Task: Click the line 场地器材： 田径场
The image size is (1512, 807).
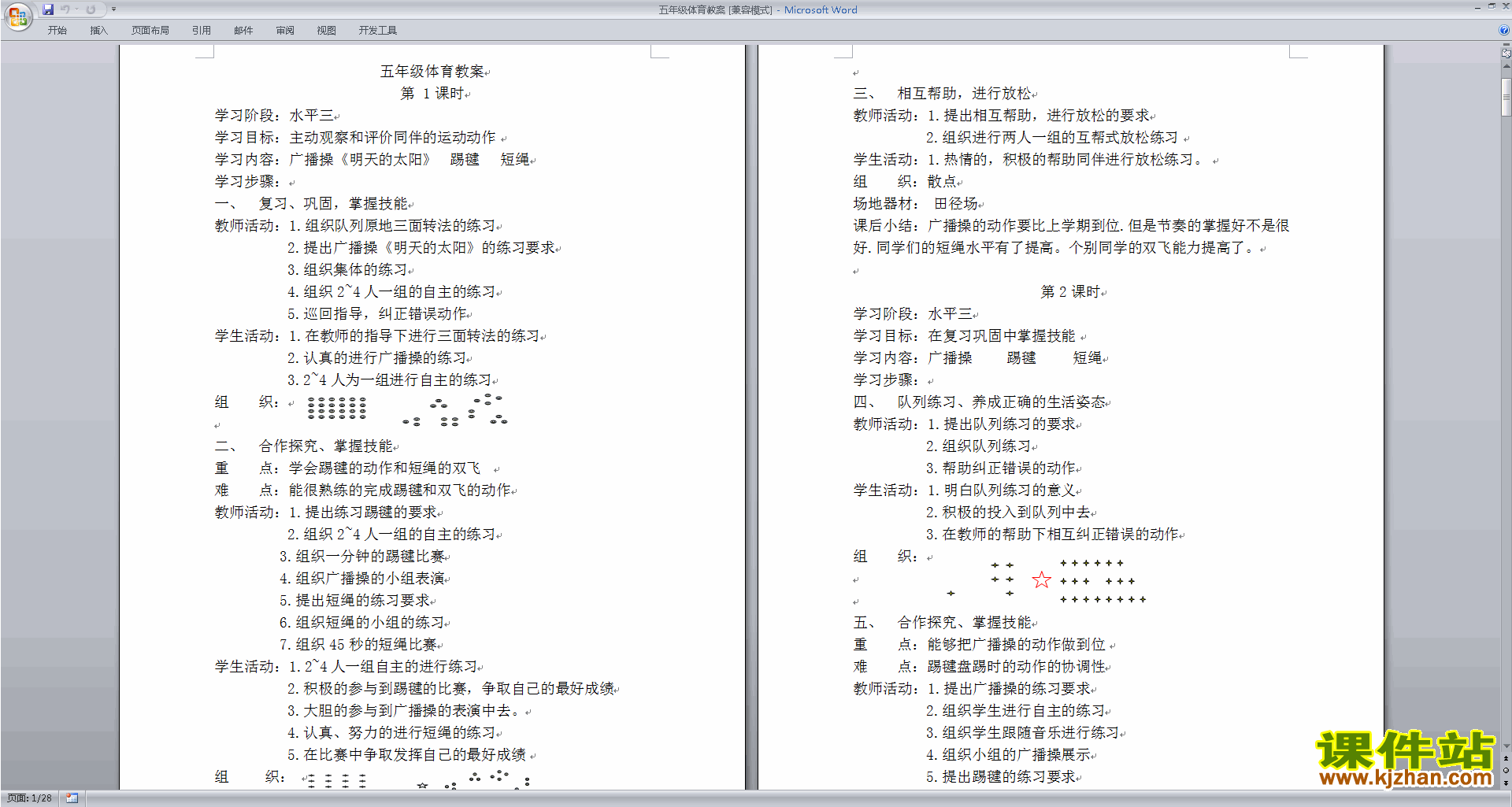Action: pyautogui.click(x=916, y=204)
